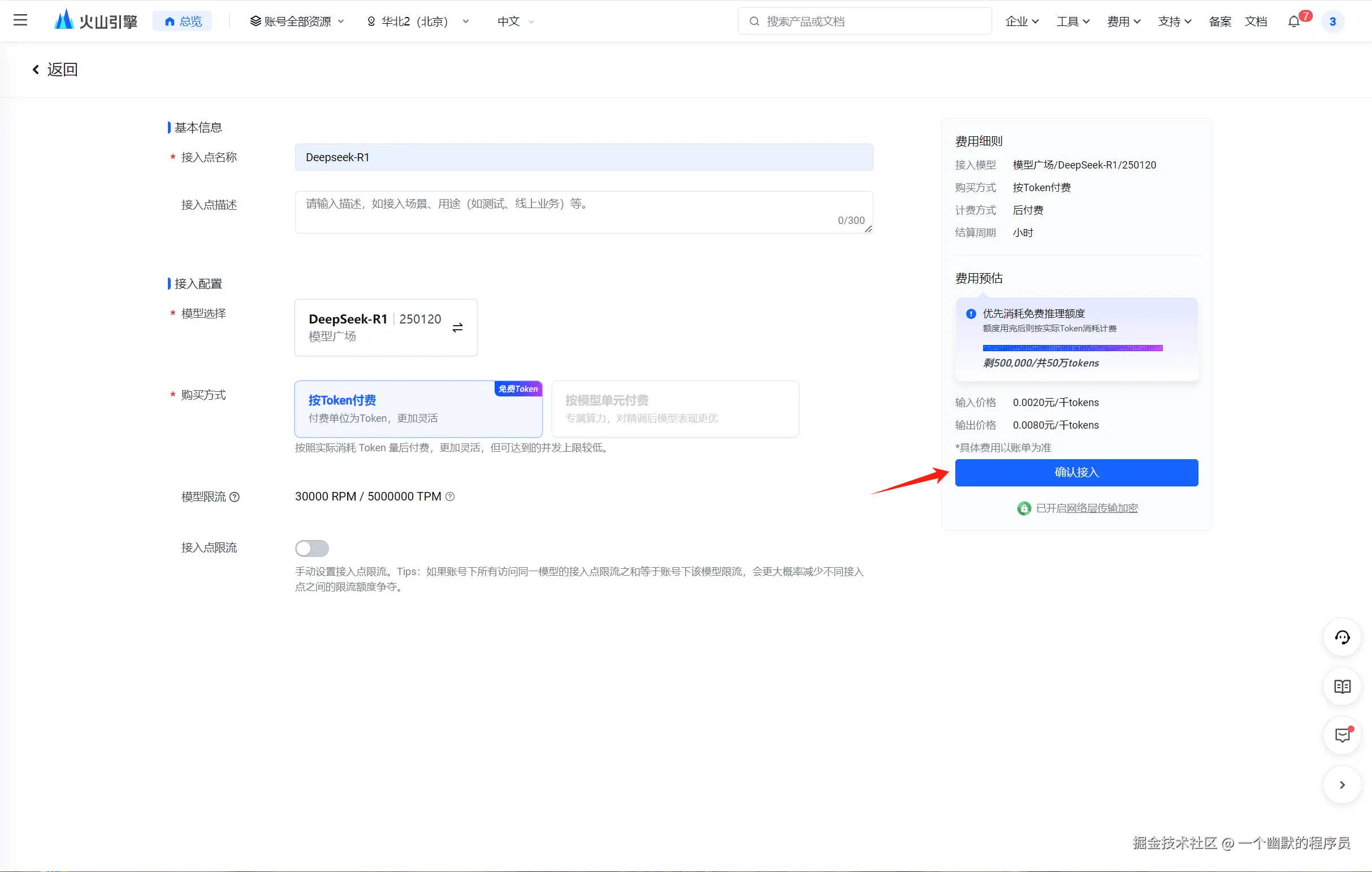Click the free token quota progress bar
The image size is (1372, 872).
pos(1072,348)
